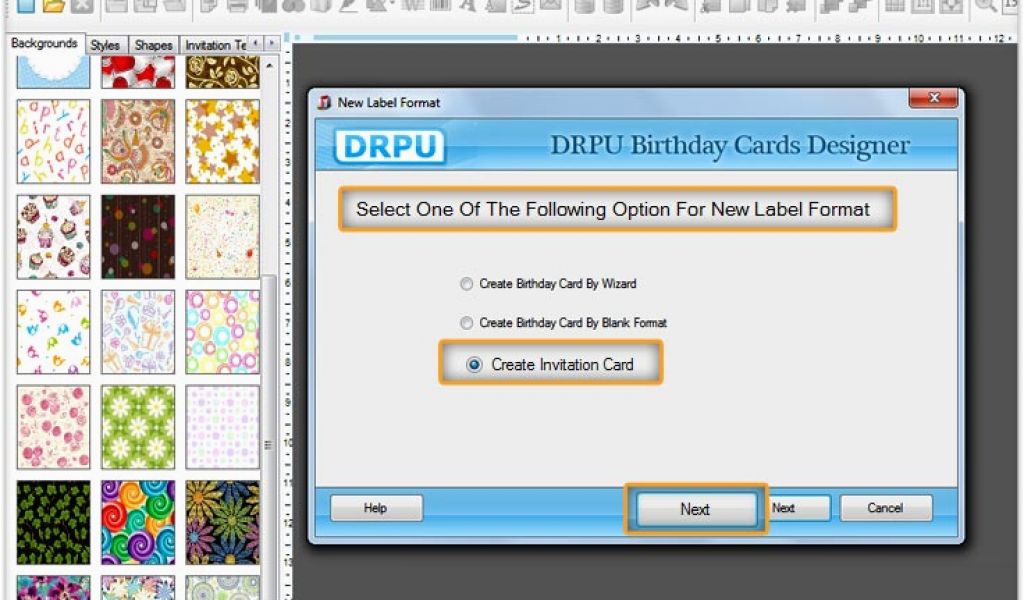Viewport: 1024px width, 600px height.
Task: Pick the white background with colorful birds
Action: (x=54, y=332)
